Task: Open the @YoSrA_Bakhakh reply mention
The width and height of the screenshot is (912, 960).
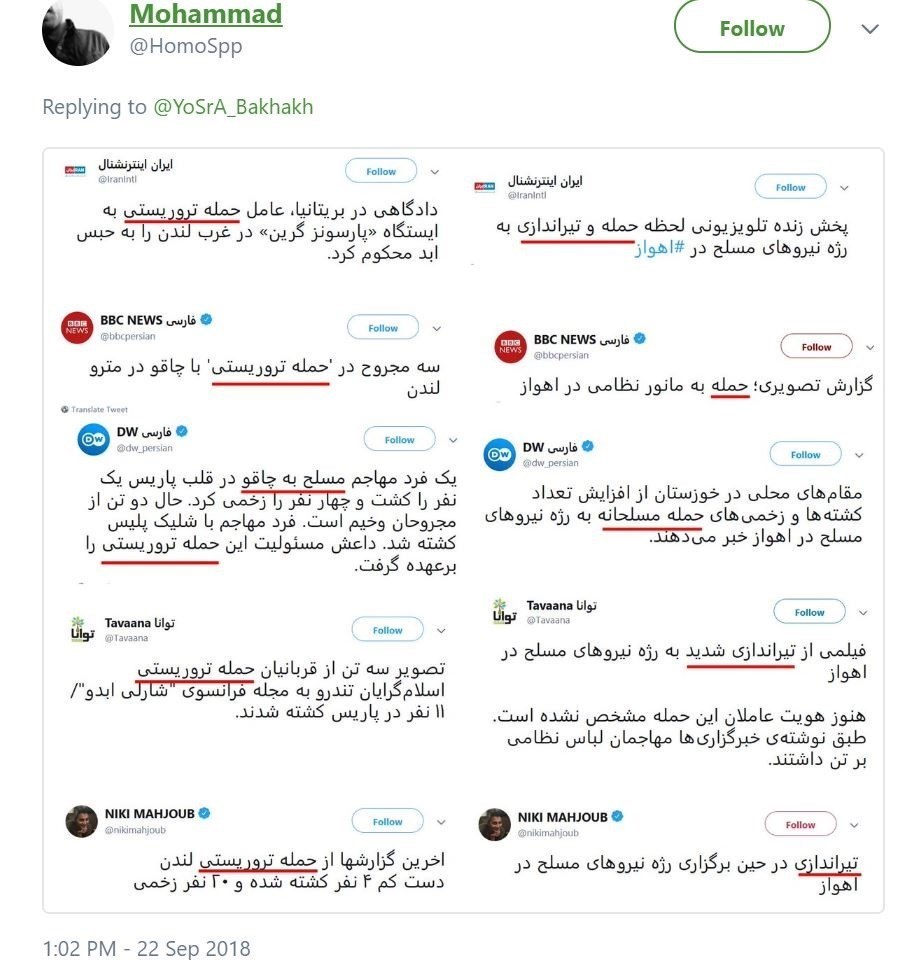Action: point(234,107)
